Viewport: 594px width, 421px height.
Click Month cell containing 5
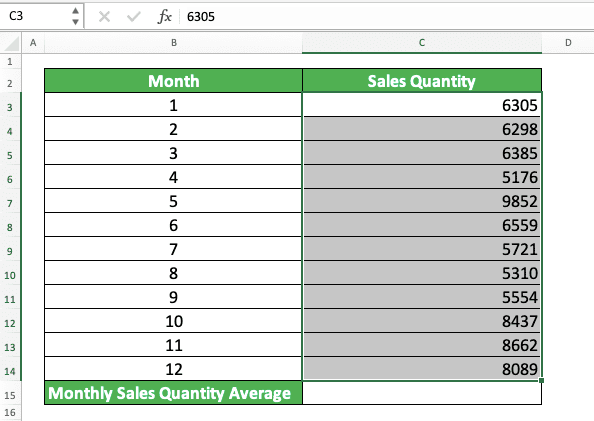pyautogui.click(x=174, y=201)
